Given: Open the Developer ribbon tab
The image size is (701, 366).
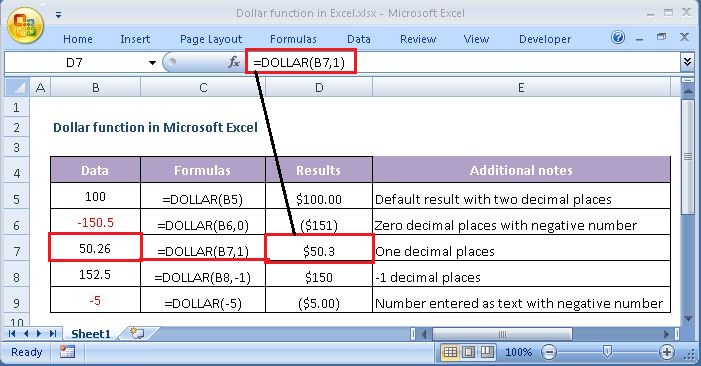Looking at the screenshot, I should click(x=545, y=39).
